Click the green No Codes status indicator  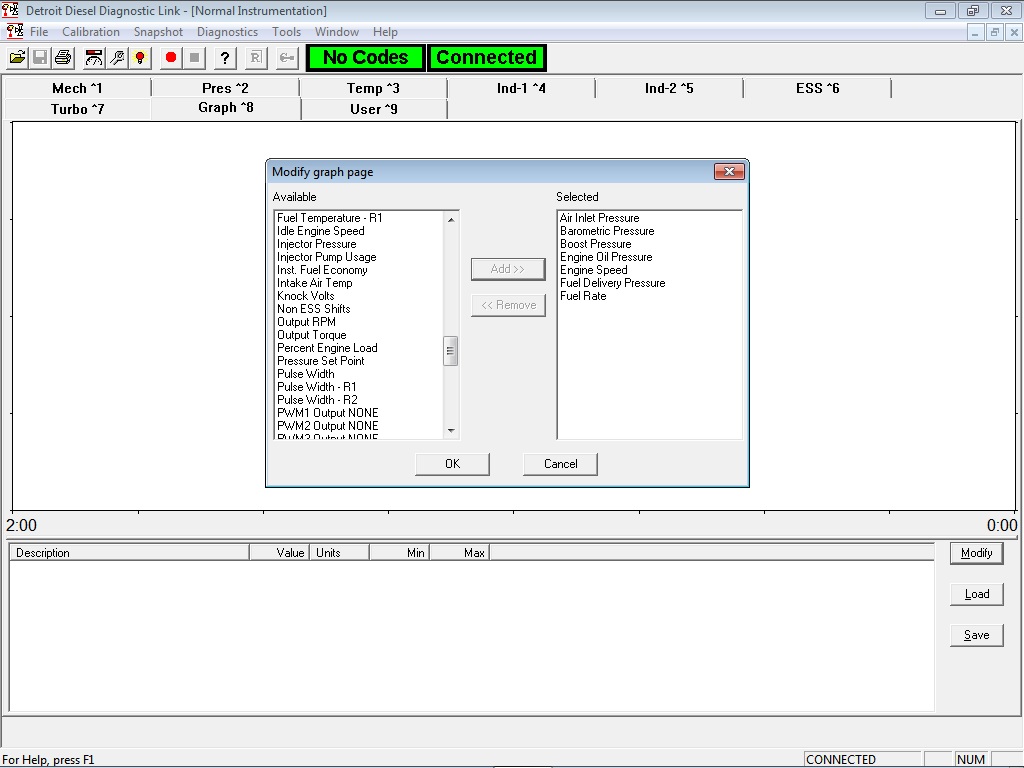[x=364, y=57]
